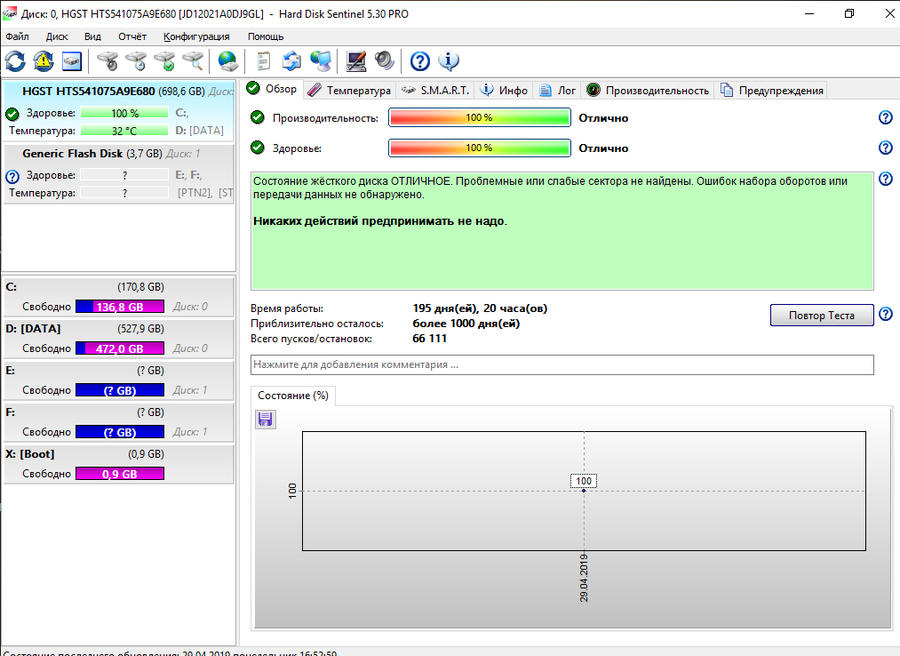Screen dimensions: 900x656
Task: Click the toolbar info bubble icon
Action: pyautogui.click(x=449, y=61)
